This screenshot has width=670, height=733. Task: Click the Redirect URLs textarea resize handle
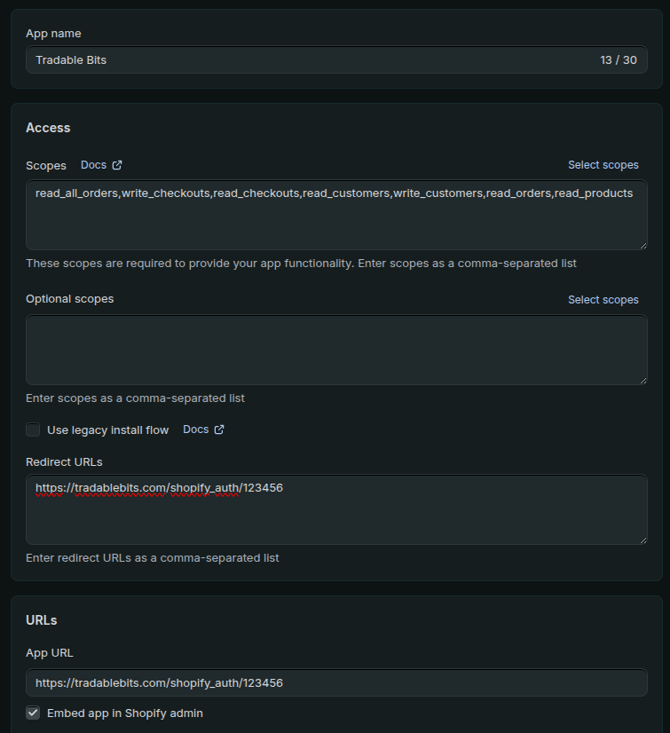(643, 540)
